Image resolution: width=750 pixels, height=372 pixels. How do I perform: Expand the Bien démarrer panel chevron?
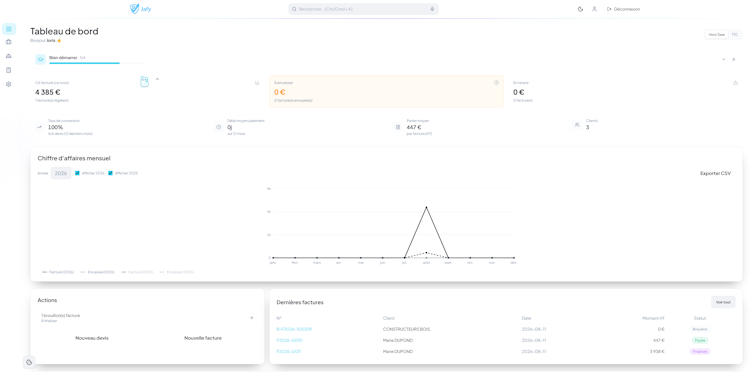coord(724,59)
